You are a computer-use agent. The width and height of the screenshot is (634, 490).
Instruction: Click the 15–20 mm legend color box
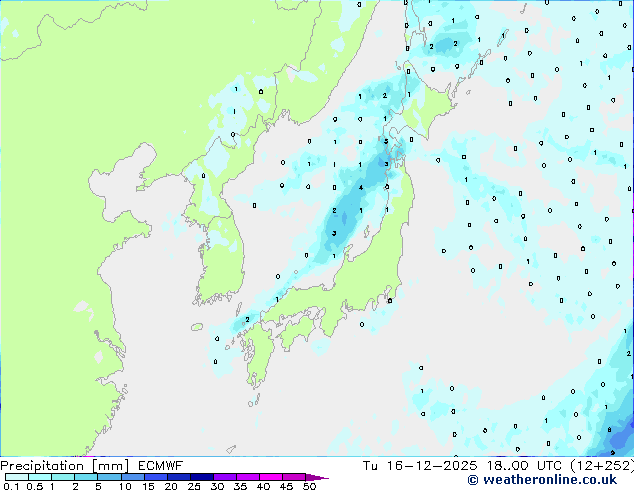coord(156,477)
